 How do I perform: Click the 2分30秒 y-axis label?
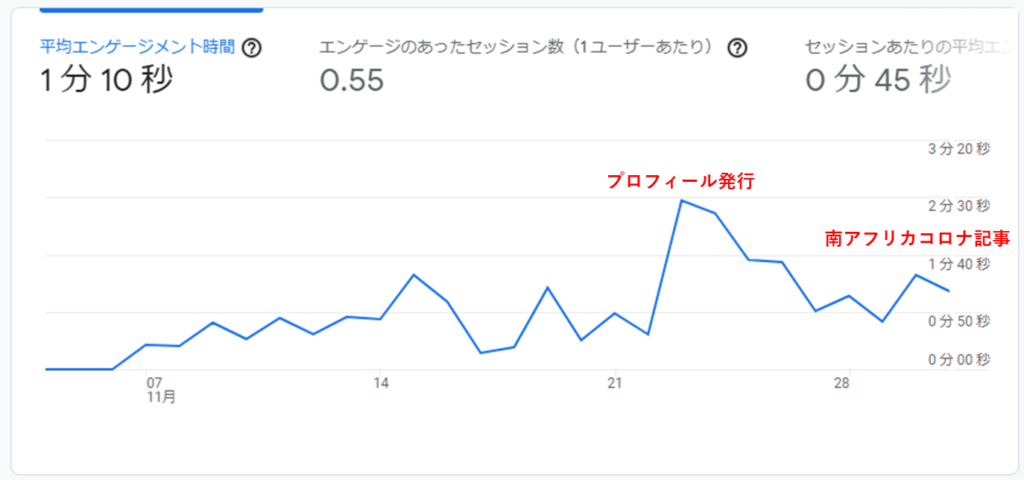pos(959,206)
